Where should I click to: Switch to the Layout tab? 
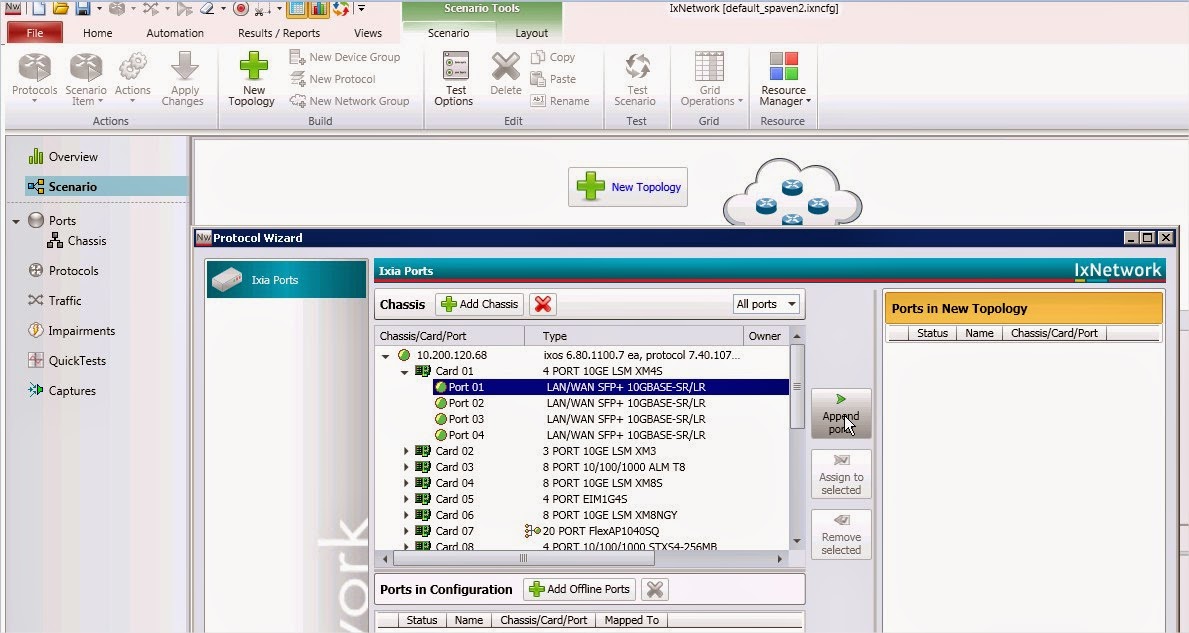click(531, 32)
